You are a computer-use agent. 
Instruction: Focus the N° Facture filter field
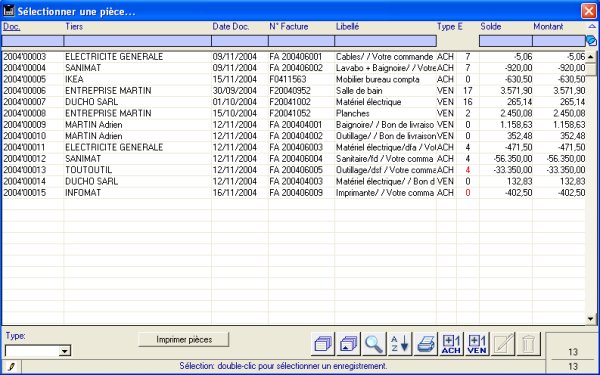302,41
